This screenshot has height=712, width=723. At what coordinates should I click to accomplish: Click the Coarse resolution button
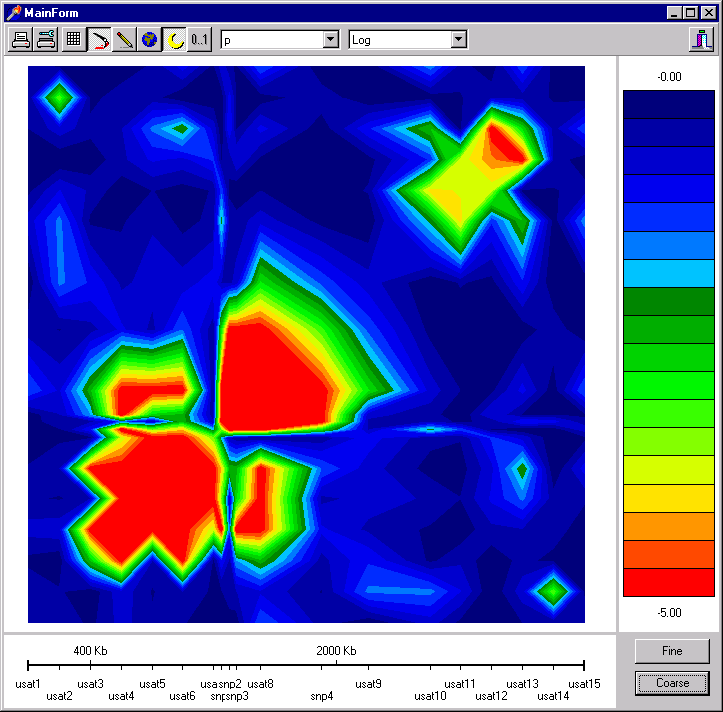[672, 683]
